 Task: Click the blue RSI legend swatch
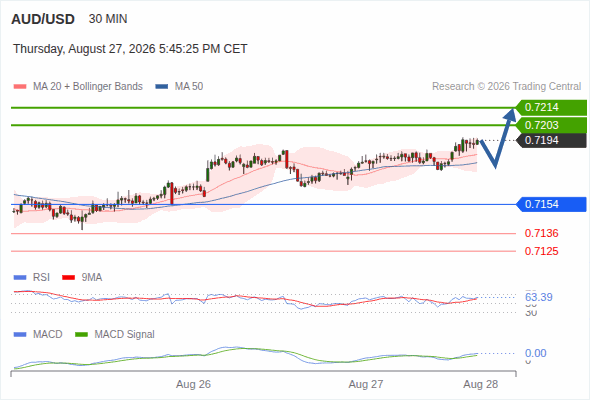[x=20, y=278]
